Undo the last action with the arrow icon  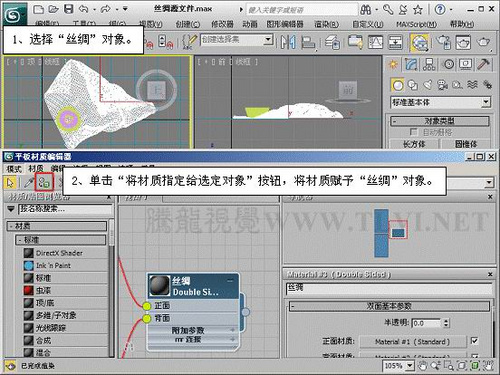[84, 9]
